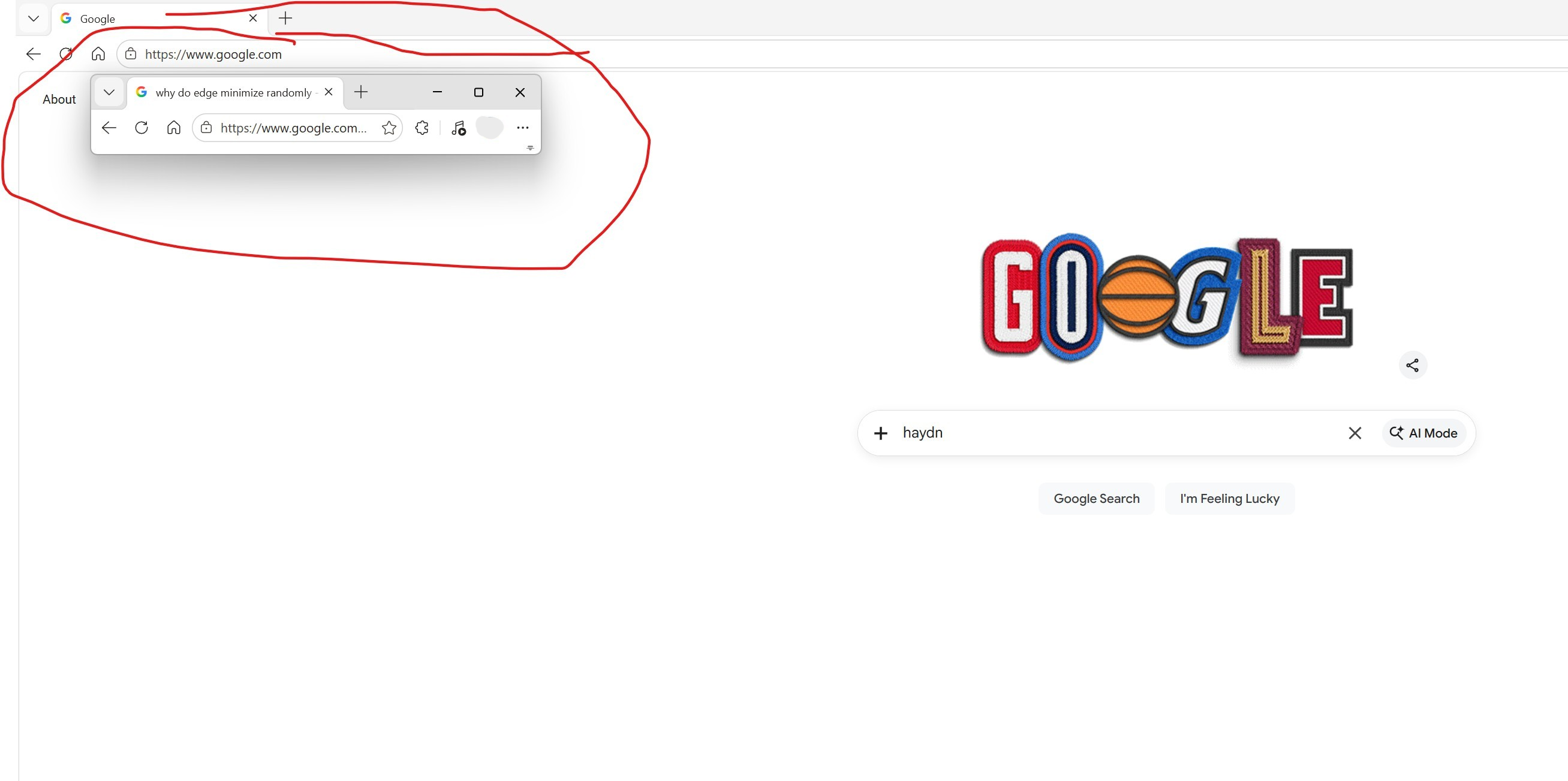Add a new tab in the small Edge window

pyautogui.click(x=361, y=92)
